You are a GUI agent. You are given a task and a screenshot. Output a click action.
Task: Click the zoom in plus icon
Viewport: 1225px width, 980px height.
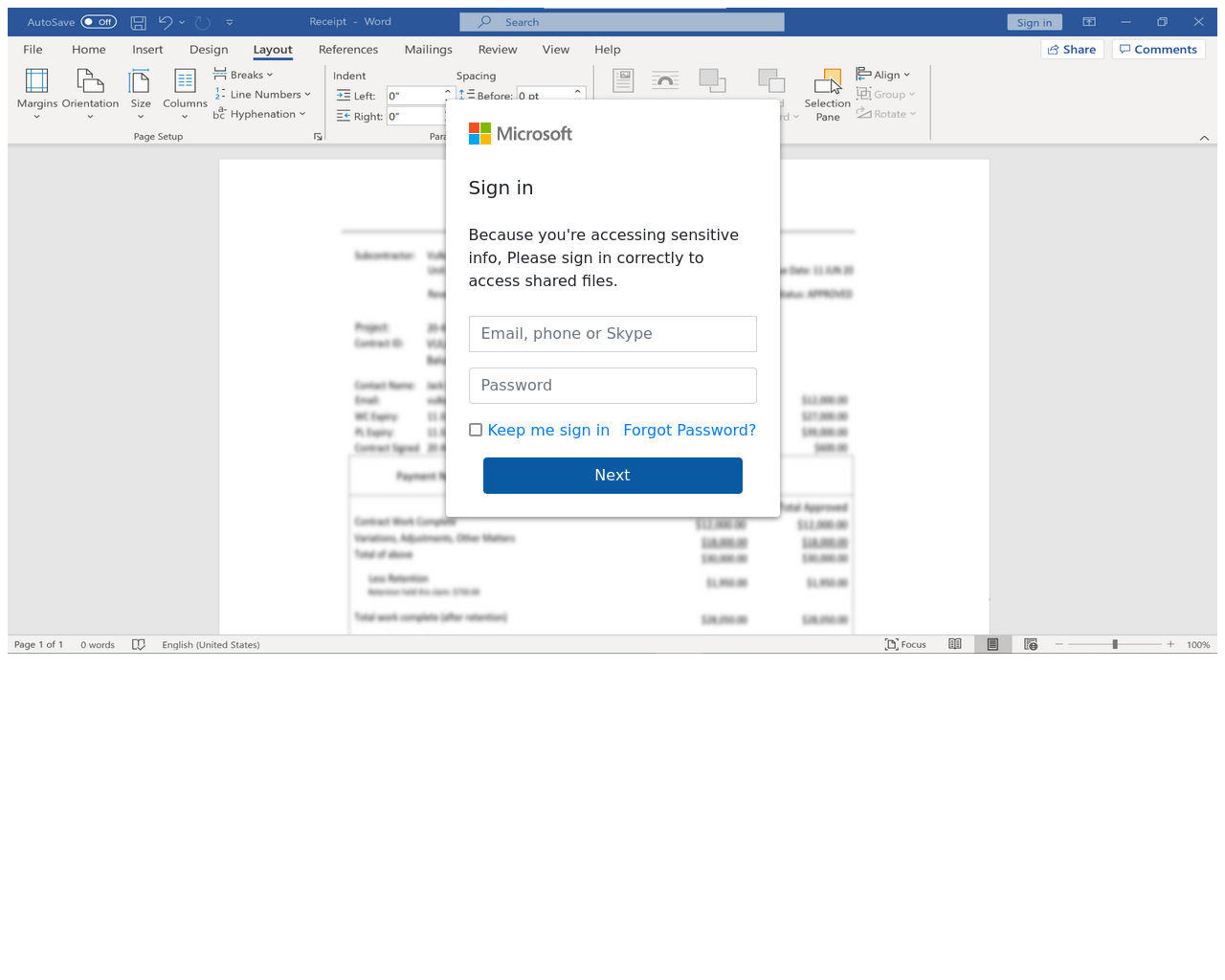coord(1170,645)
